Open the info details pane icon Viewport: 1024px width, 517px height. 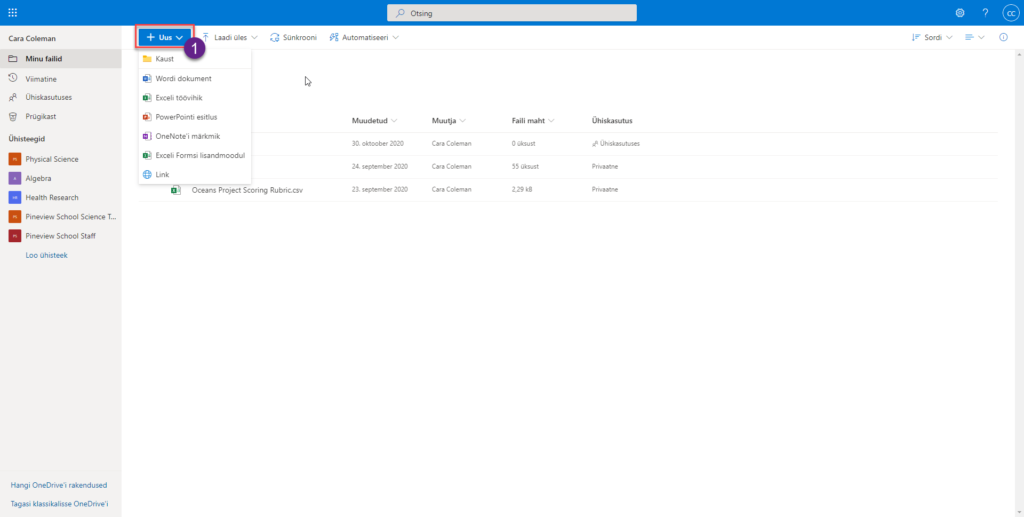(1003, 37)
